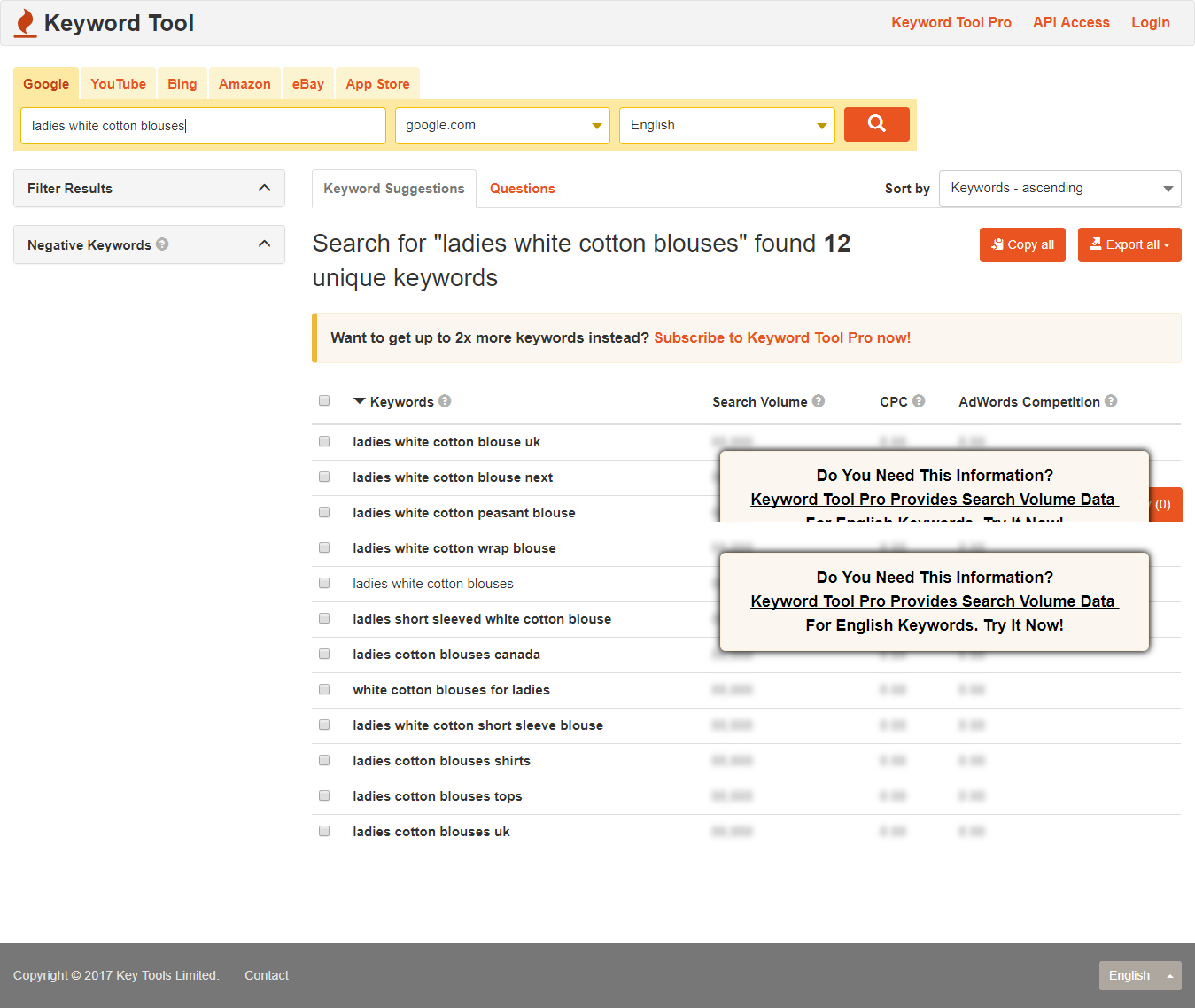This screenshot has width=1195, height=1008.
Task: Click the Keyword Tool flame logo
Action: pyautogui.click(x=26, y=23)
